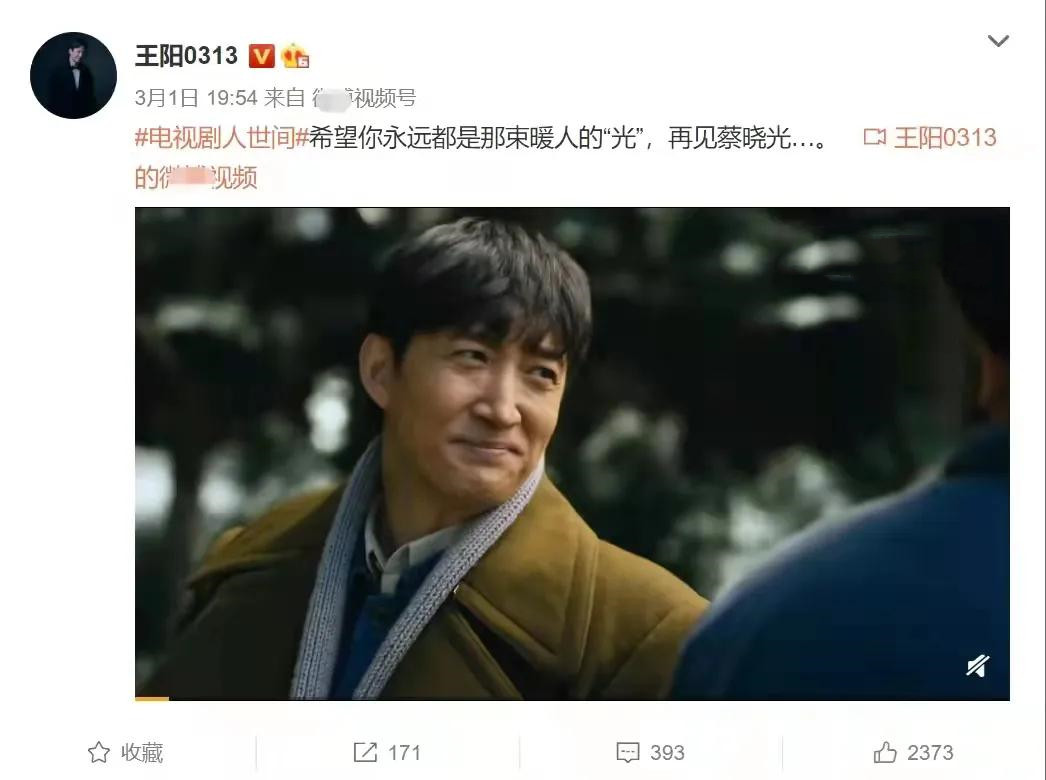1046x780 pixels.
Task: Unmute the video using the speaker icon
Action: tap(977, 665)
